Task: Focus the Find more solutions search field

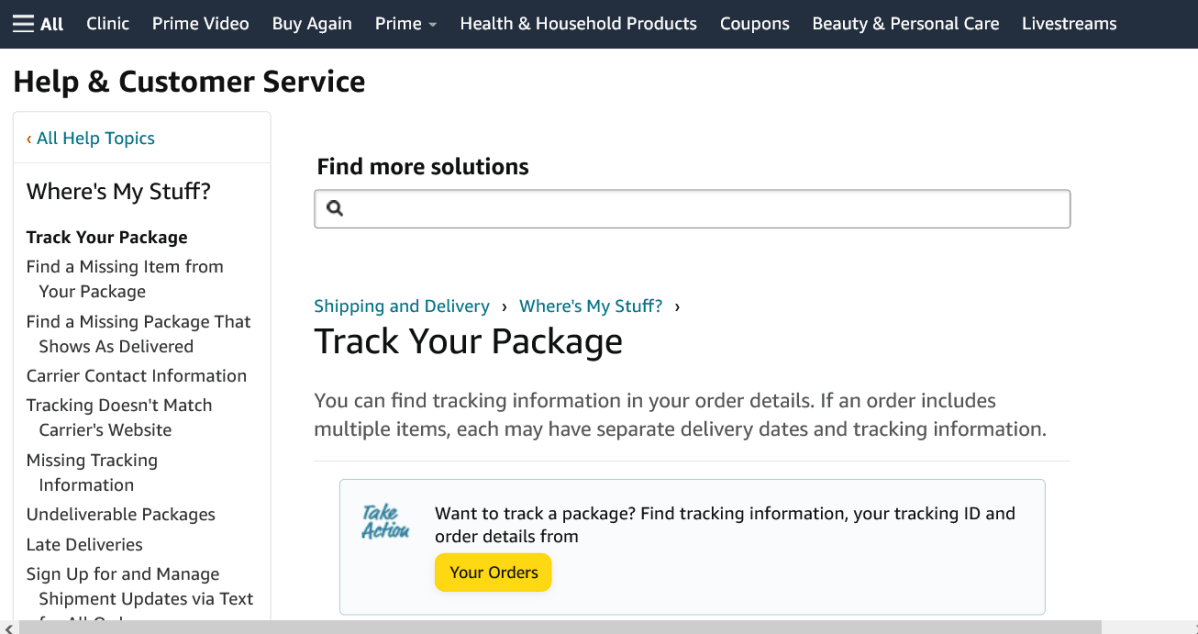Action: coord(700,209)
